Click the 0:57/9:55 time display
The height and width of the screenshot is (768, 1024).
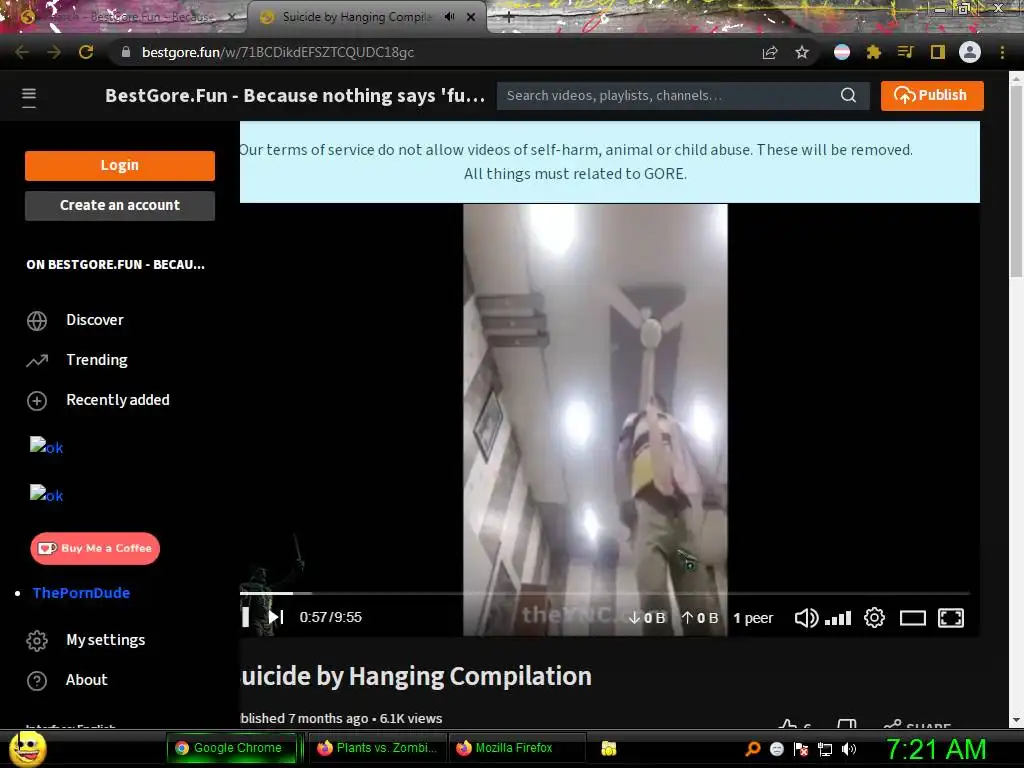click(330, 617)
